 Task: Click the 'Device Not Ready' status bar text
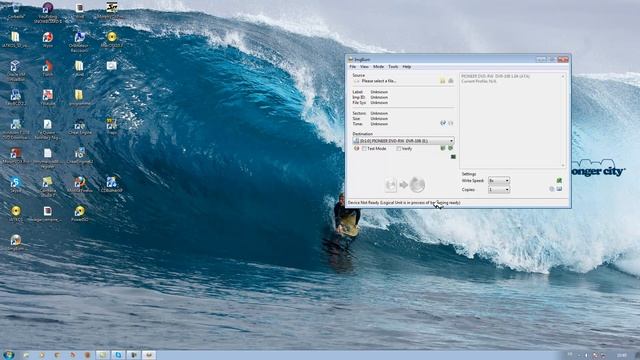coord(404,202)
